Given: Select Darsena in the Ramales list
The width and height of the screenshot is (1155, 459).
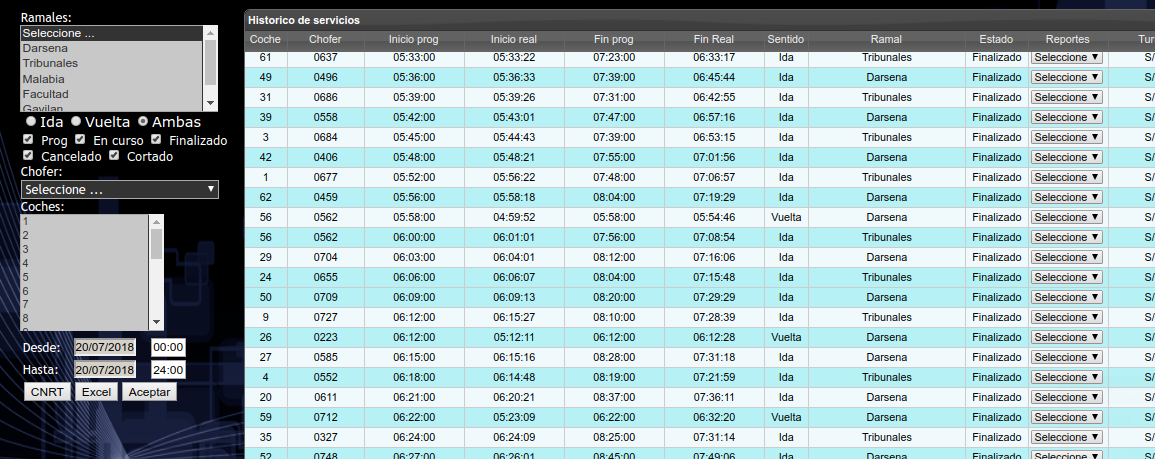Looking at the screenshot, I should pyautogui.click(x=45, y=48).
